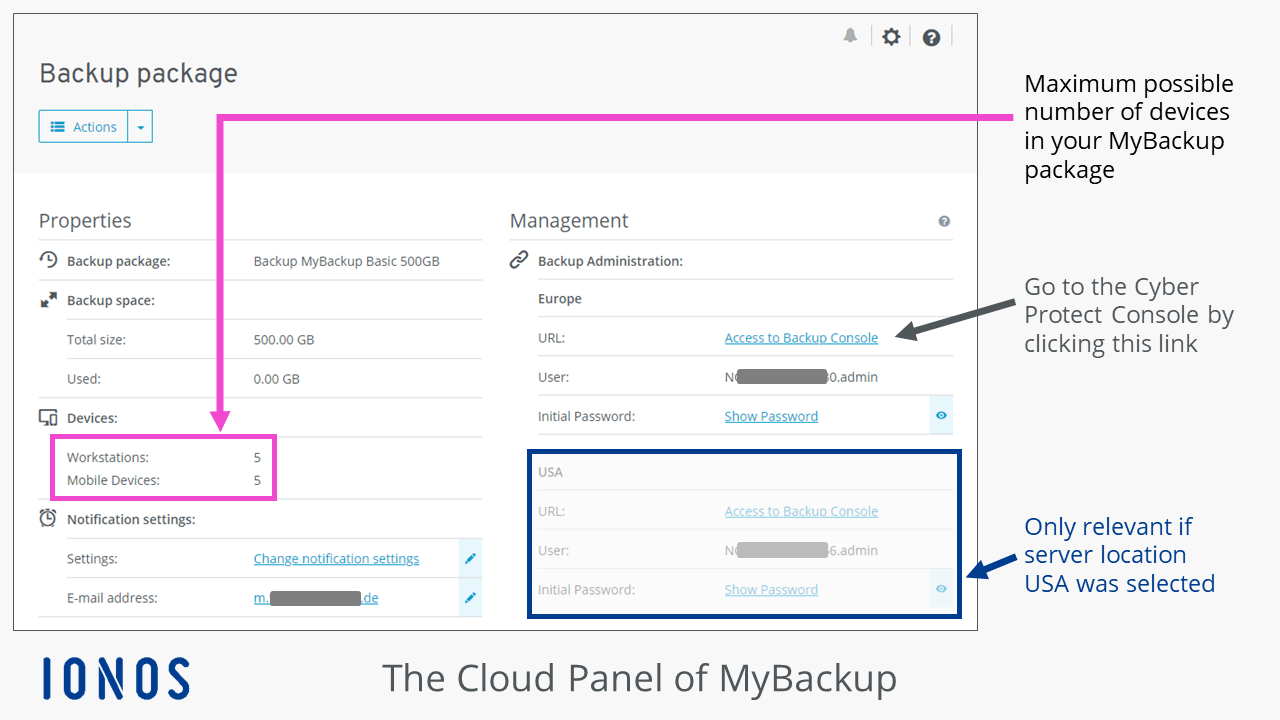Click the Properties heading

pos(85,221)
